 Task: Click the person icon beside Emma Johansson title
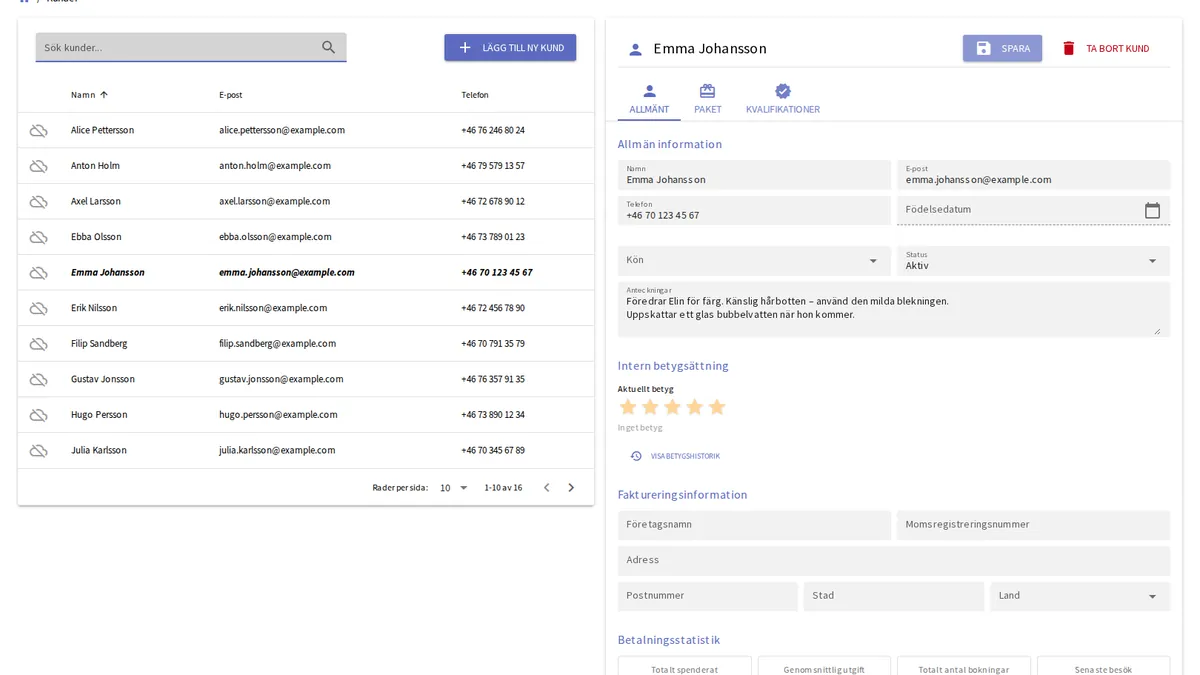635,49
